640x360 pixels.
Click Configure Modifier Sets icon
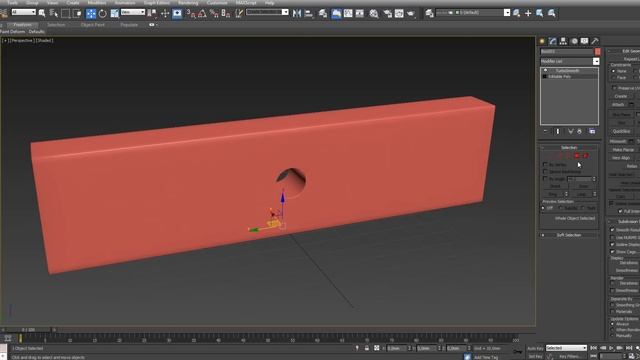point(592,131)
